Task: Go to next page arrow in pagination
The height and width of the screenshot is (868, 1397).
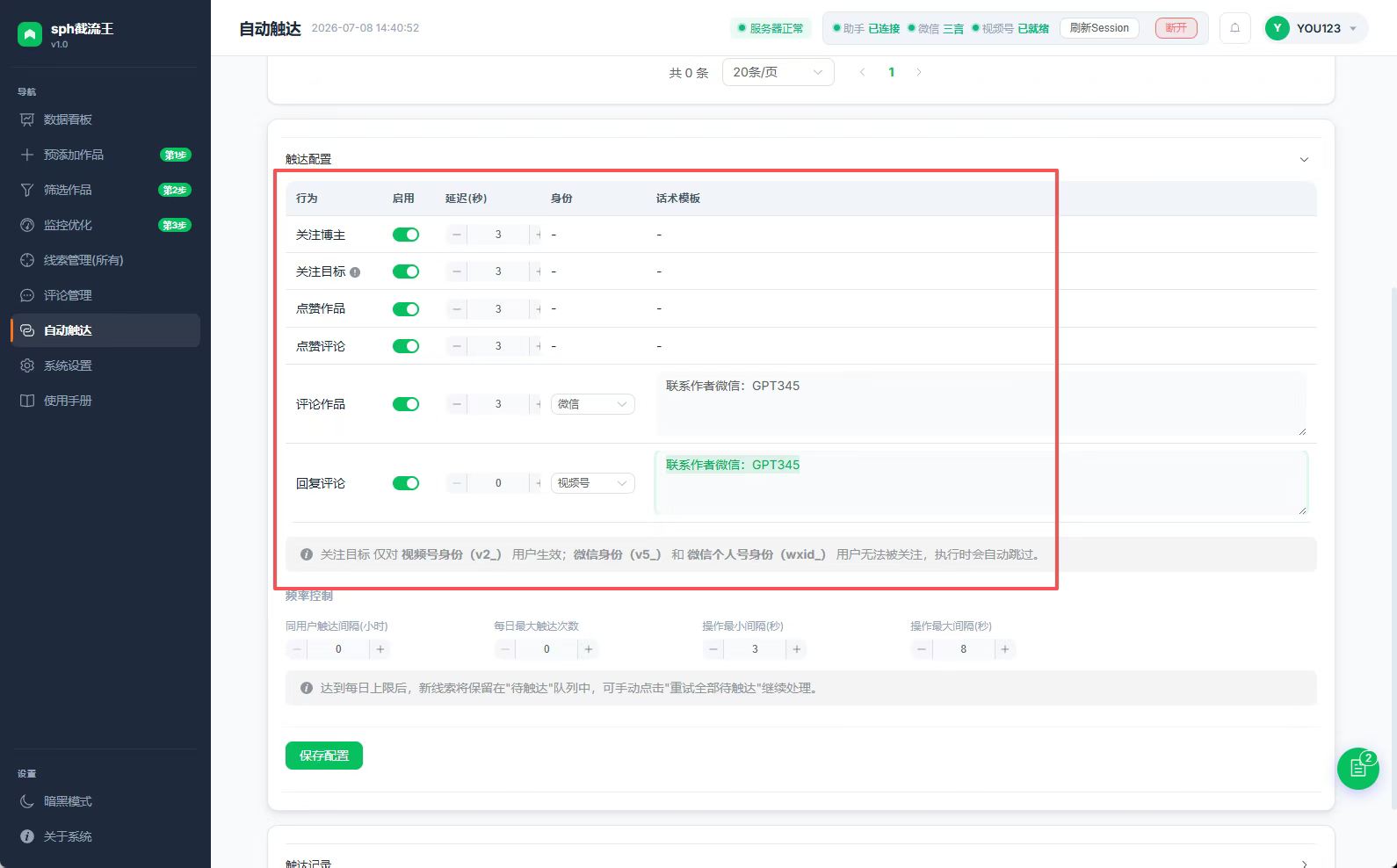Action: (919, 72)
